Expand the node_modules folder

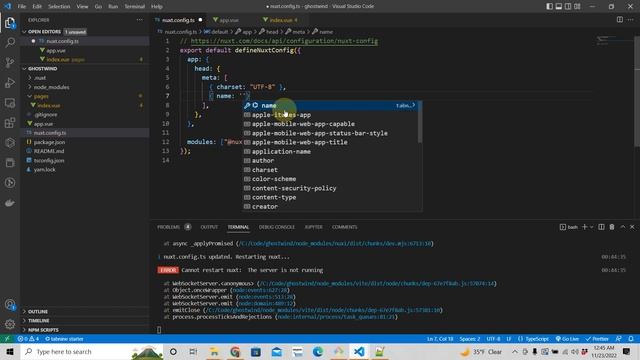(51, 87)
